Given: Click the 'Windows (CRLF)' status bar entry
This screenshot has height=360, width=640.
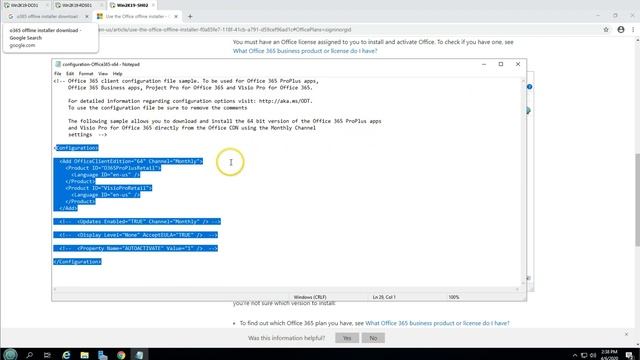Looking at the screenshot, I should tap(310, 297).
